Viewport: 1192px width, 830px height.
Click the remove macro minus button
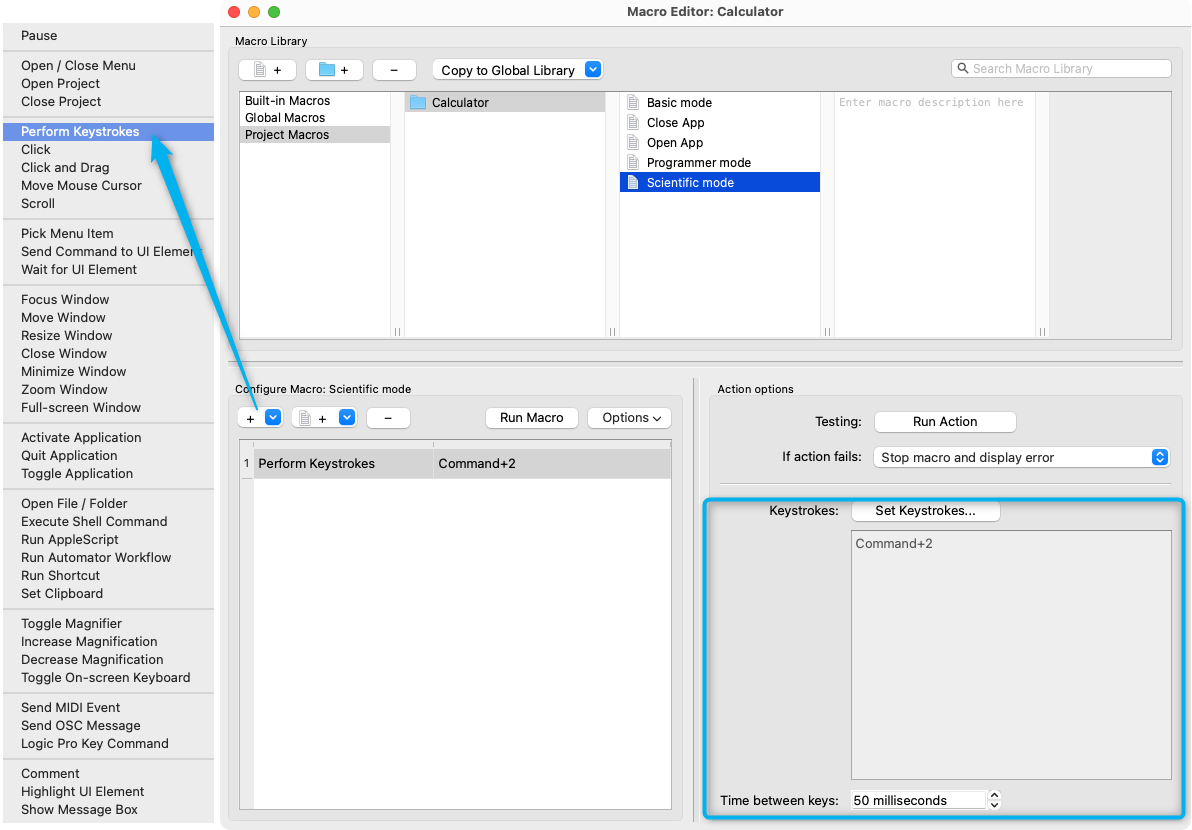(x=394, y=70)
